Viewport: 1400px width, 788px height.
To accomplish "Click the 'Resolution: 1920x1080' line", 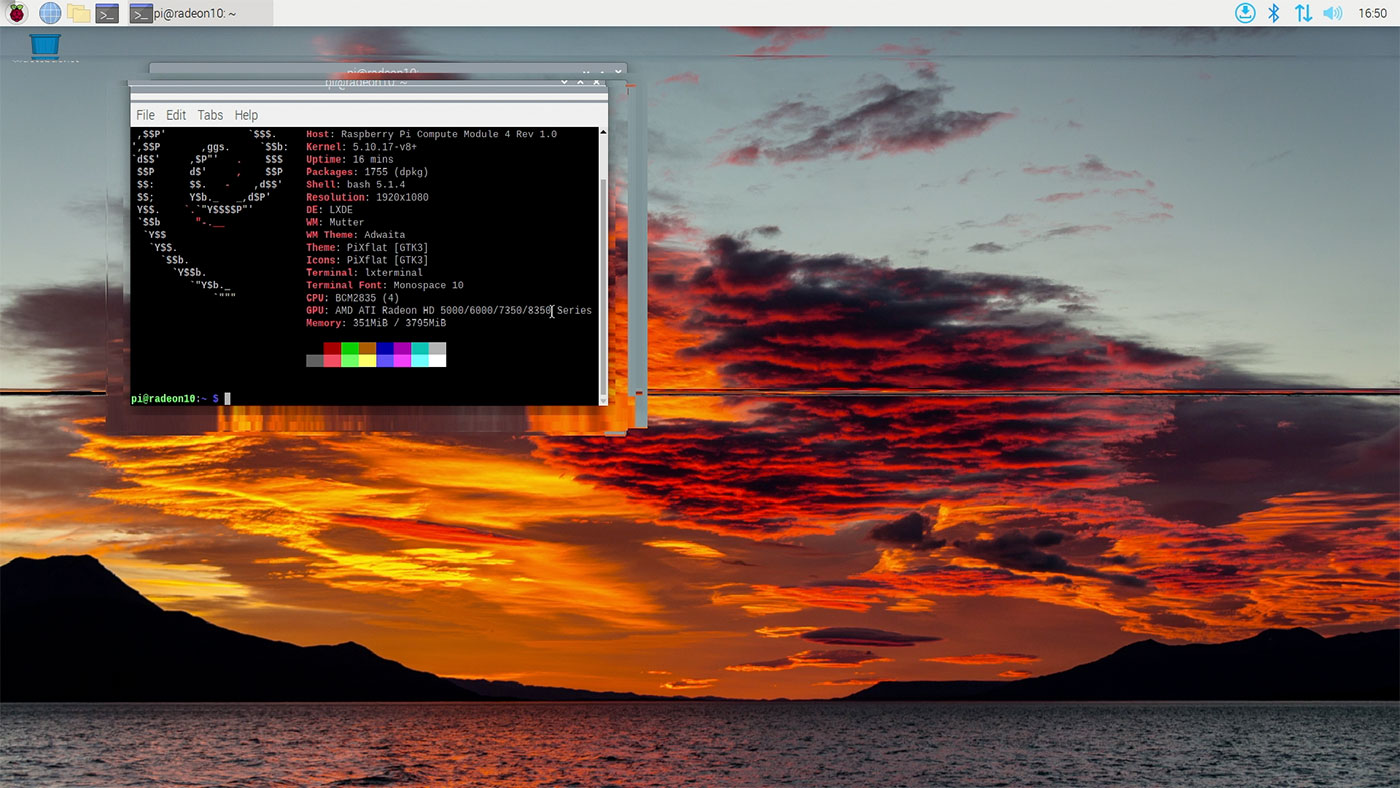I will click(x=367, y=197).
